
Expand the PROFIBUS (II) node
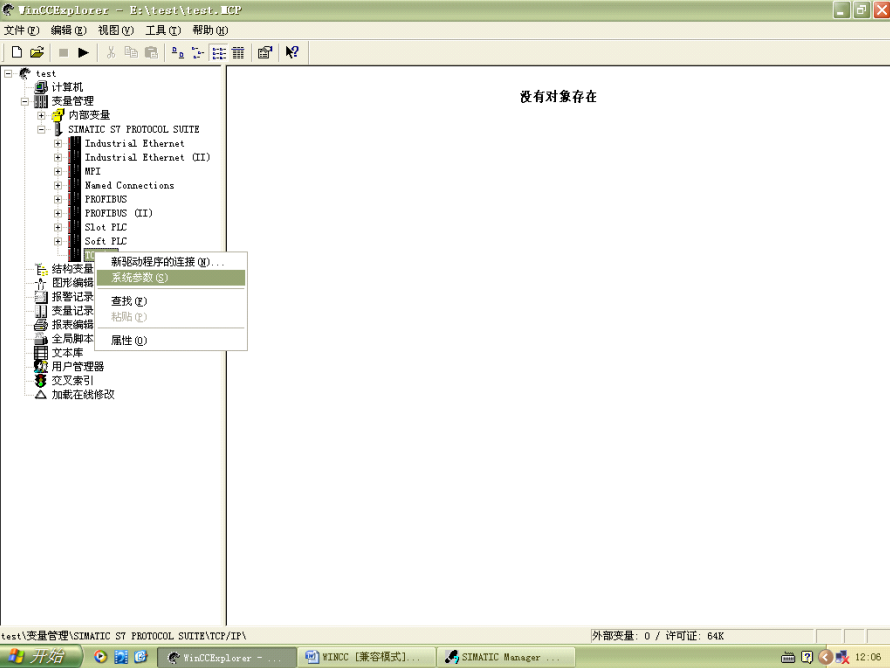click(58, 213)
